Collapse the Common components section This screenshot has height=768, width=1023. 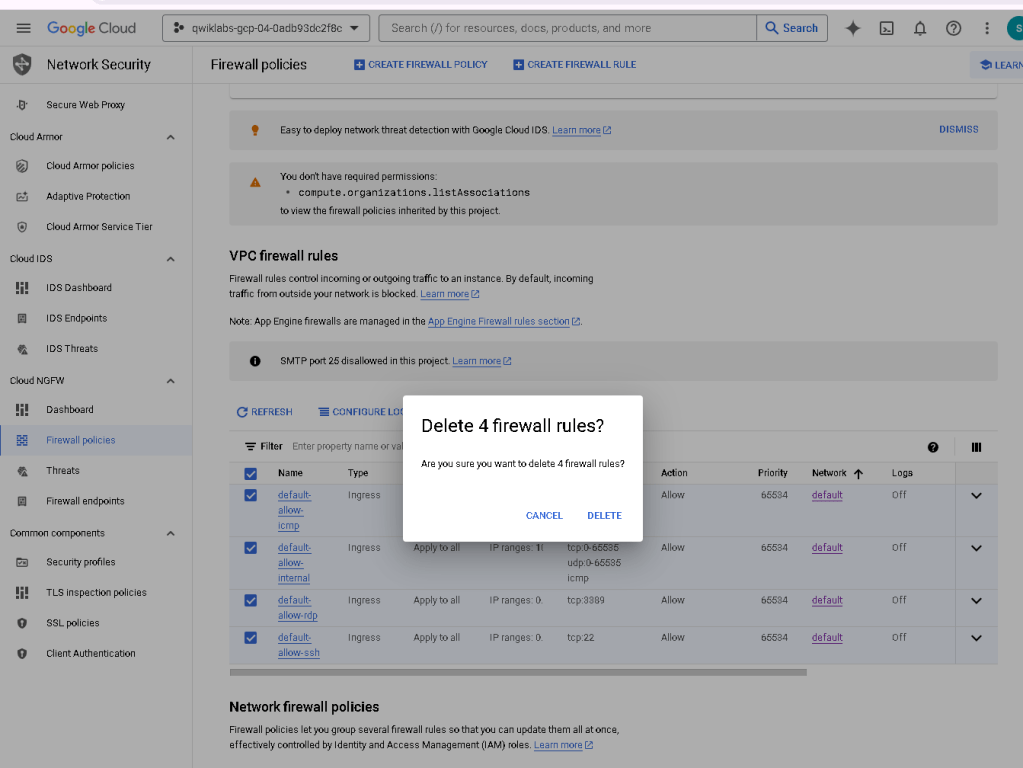tap(170, 533)
